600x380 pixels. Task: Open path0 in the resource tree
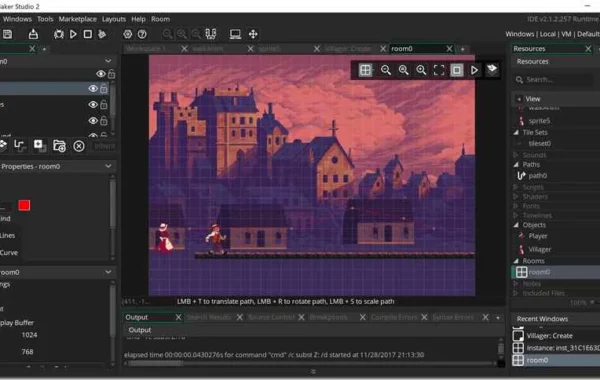537,176
